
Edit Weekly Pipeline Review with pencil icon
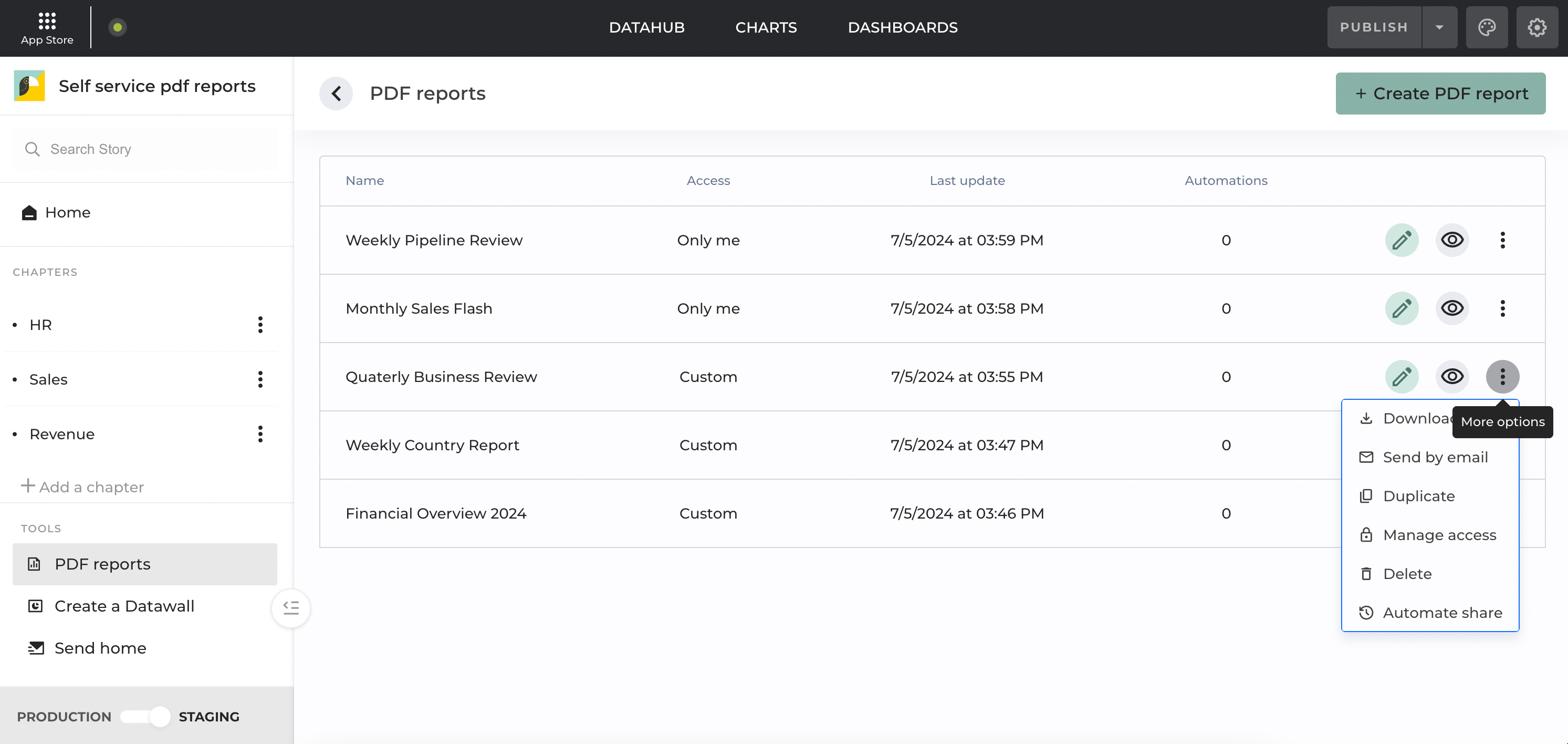(1401, 240)
